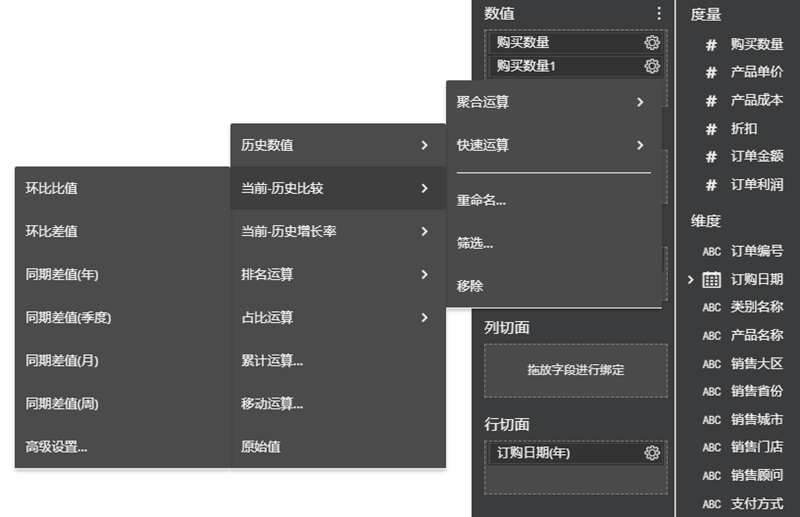The height and width of the screenshot is (517, 800).
Task: Click the ABC icon beside 订单编号
Action: (711, 252)
